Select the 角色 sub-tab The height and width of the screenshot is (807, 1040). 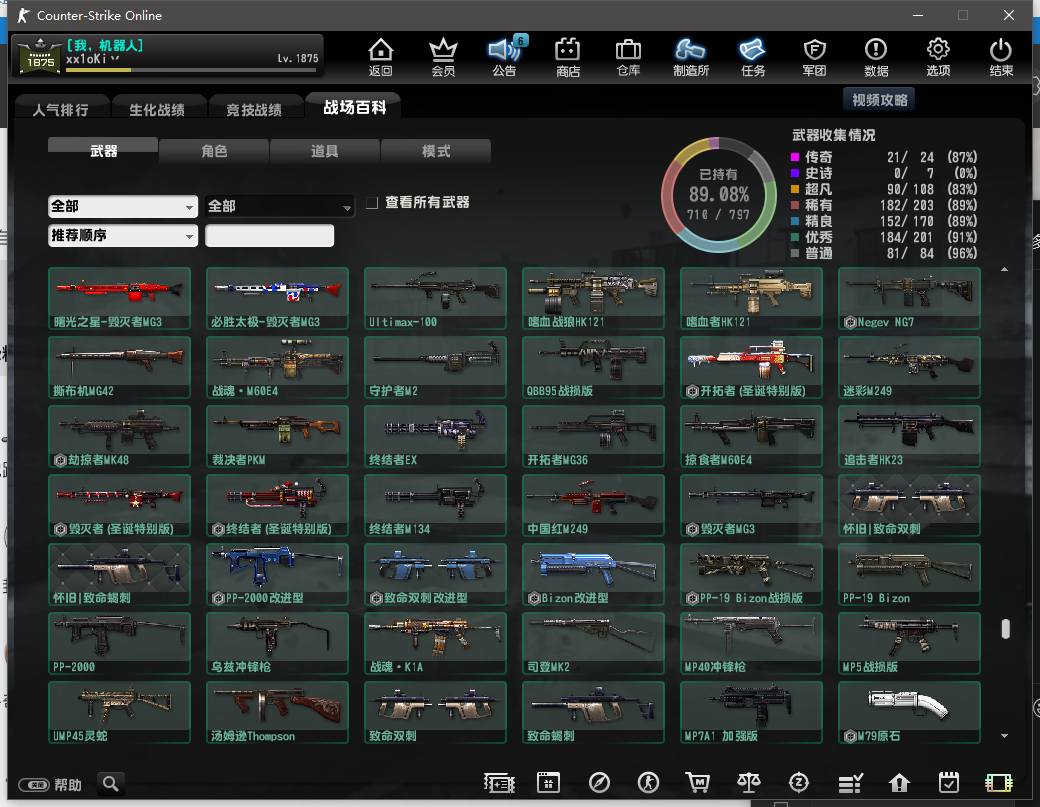(x=214, y=151)
